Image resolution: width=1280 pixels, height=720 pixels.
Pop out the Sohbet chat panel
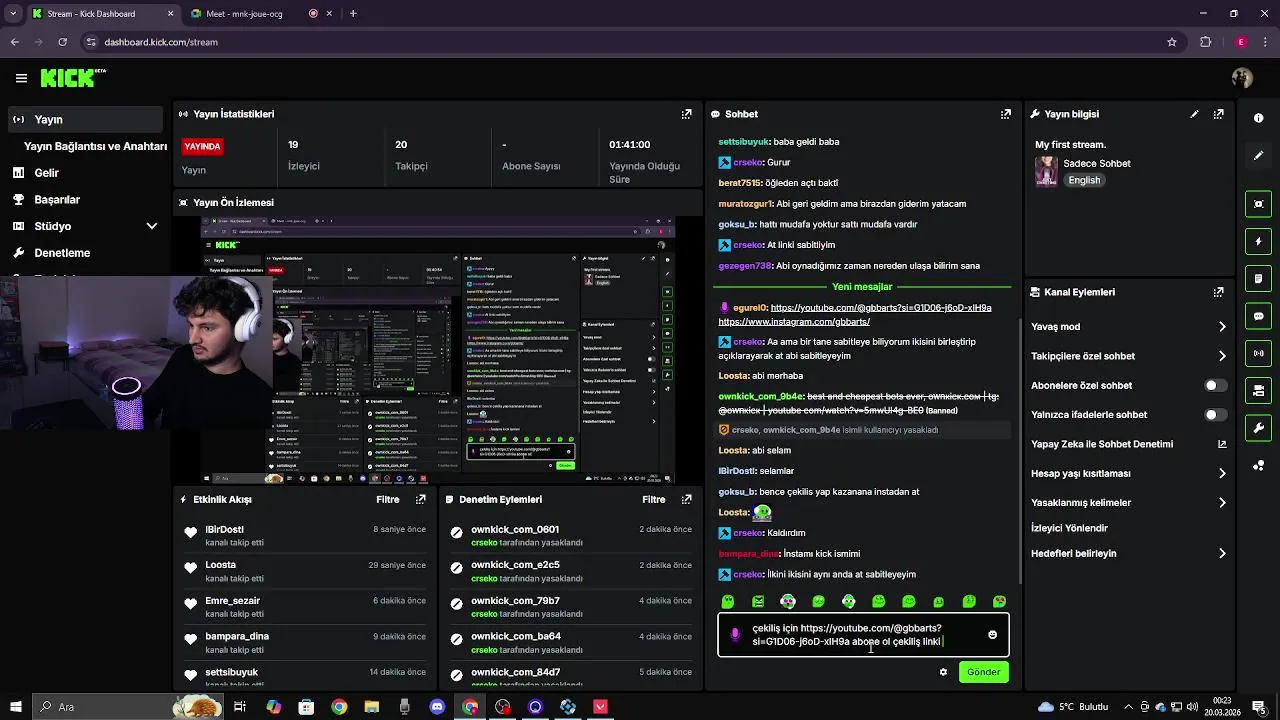1005,114
